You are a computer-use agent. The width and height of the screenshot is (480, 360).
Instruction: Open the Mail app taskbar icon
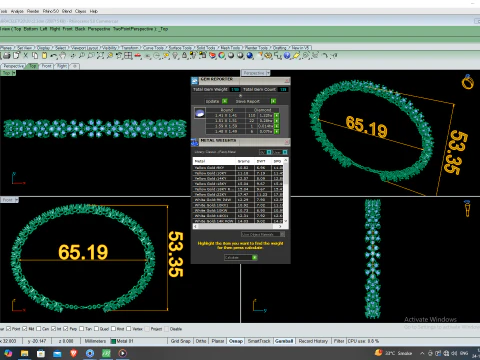[x=57, y=353]
